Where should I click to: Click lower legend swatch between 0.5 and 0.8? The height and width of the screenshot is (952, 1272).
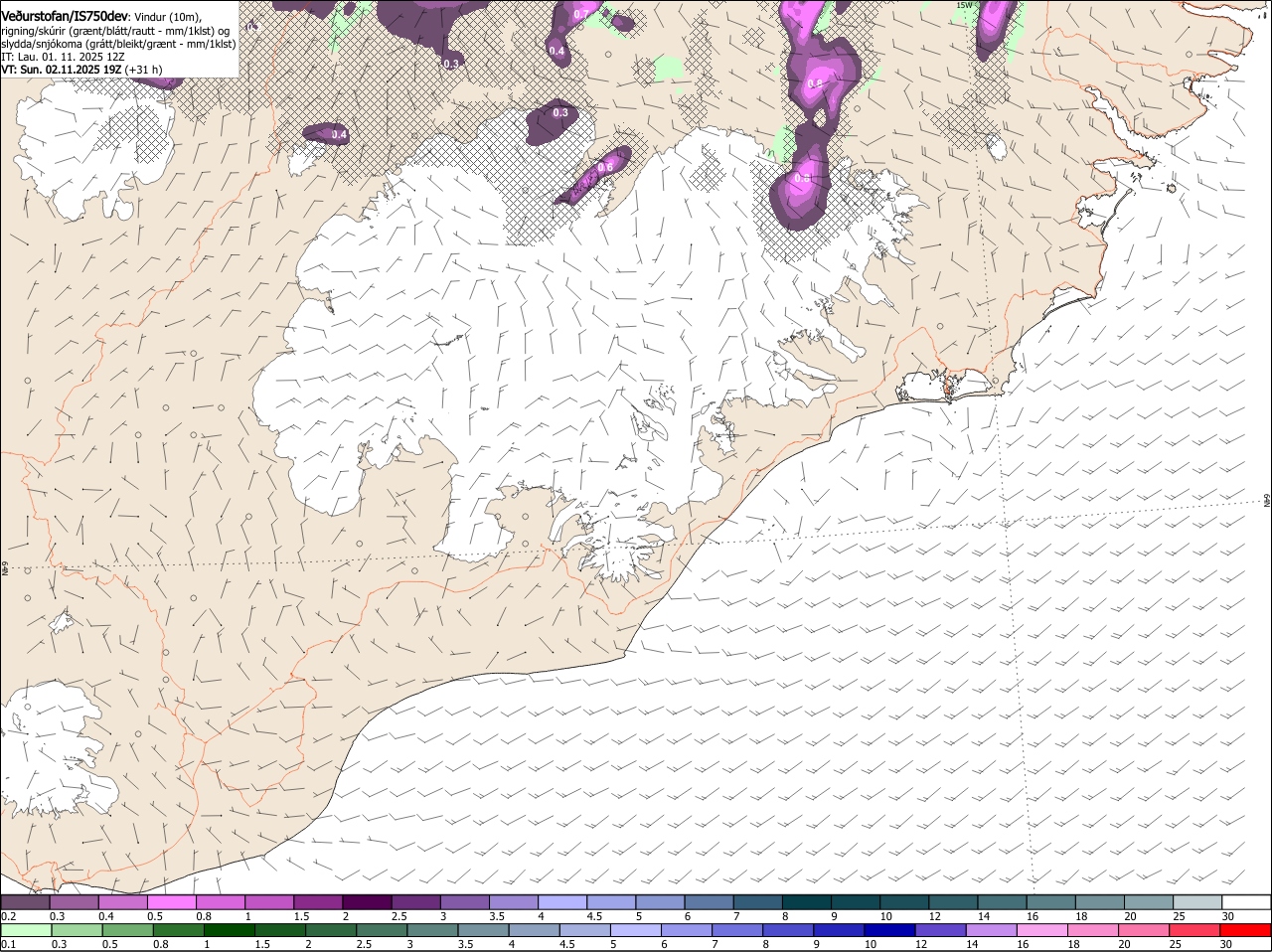click(127, 930)
